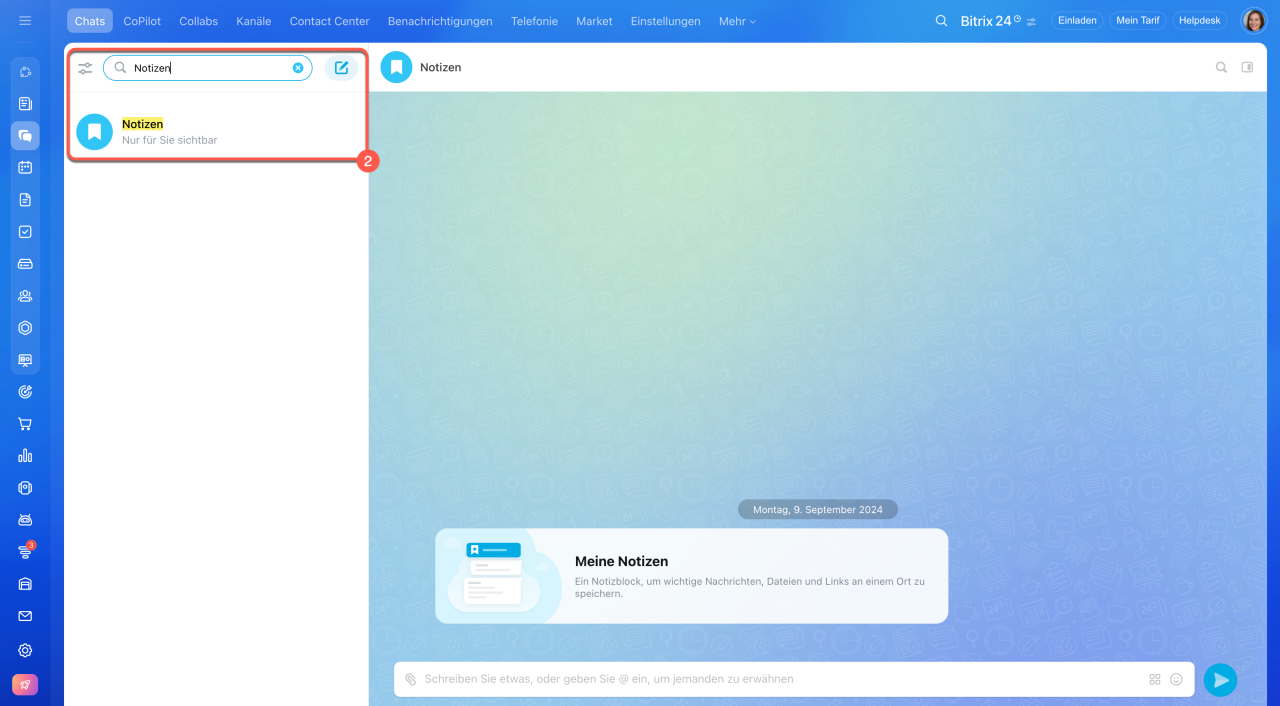The height and width of the screenshot is (706, 1280).
Task: Open the Contact Center tab
Action: tap(329, 21)
